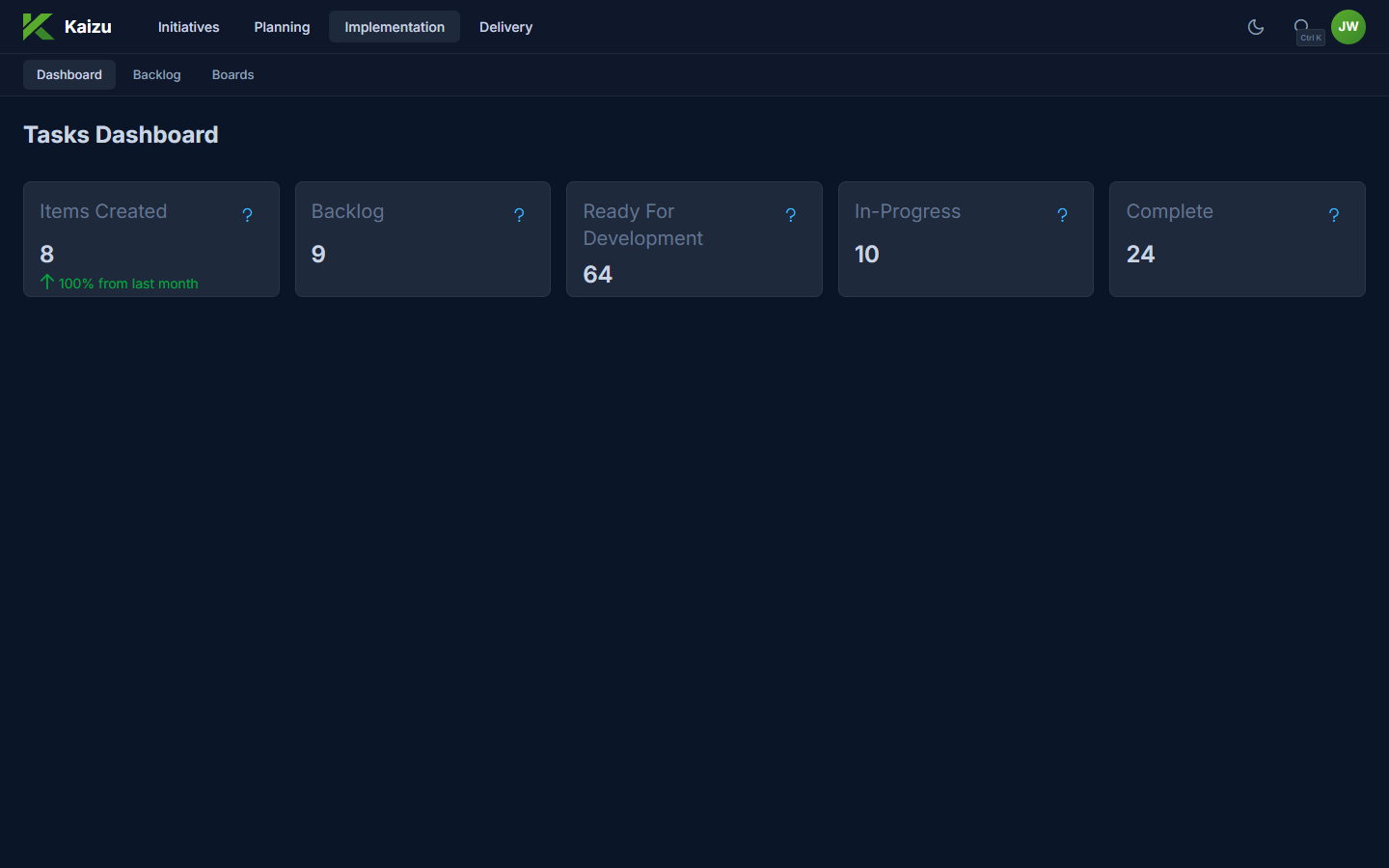Click the Backlog card's question mark icon

[519, 214]
